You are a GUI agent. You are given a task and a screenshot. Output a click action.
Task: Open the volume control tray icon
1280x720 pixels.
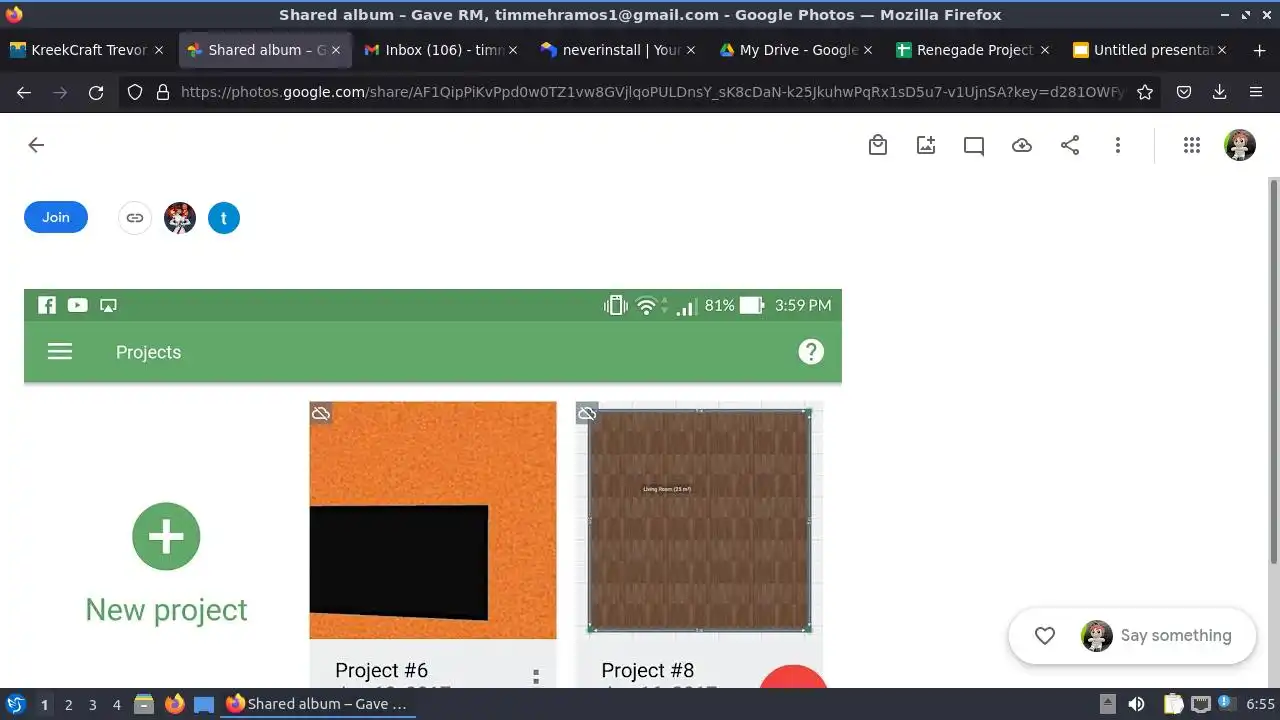(1136, 704)
